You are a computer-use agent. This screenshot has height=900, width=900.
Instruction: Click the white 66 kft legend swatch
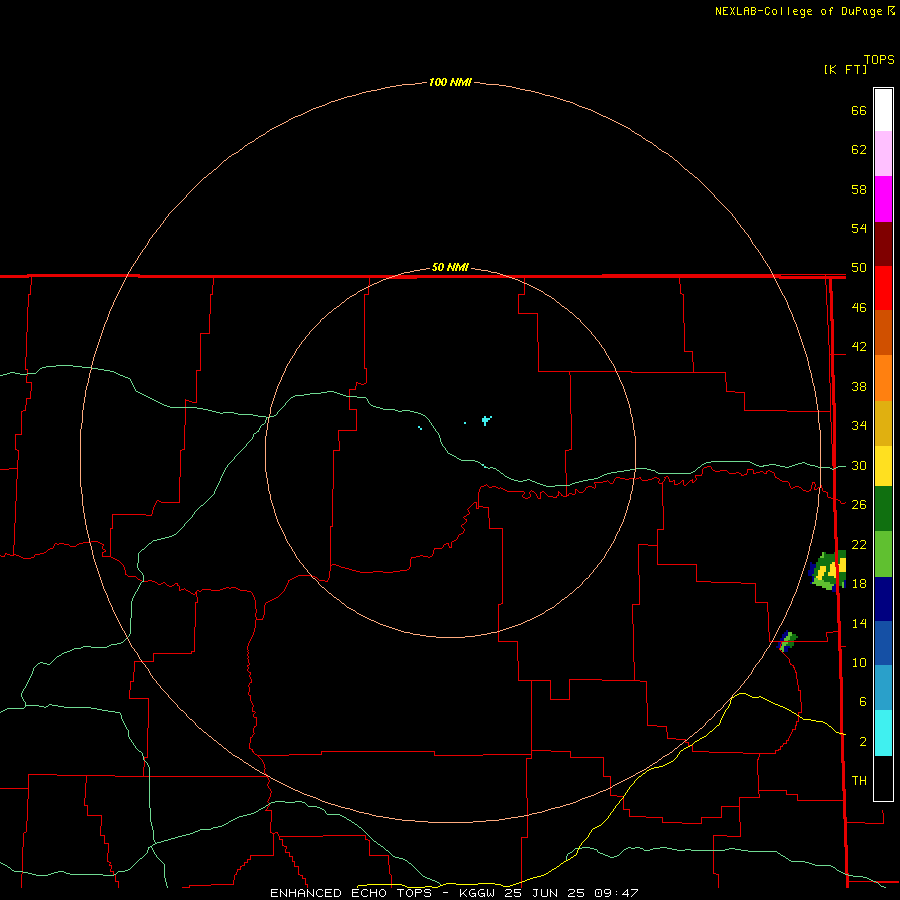point(883,110)
